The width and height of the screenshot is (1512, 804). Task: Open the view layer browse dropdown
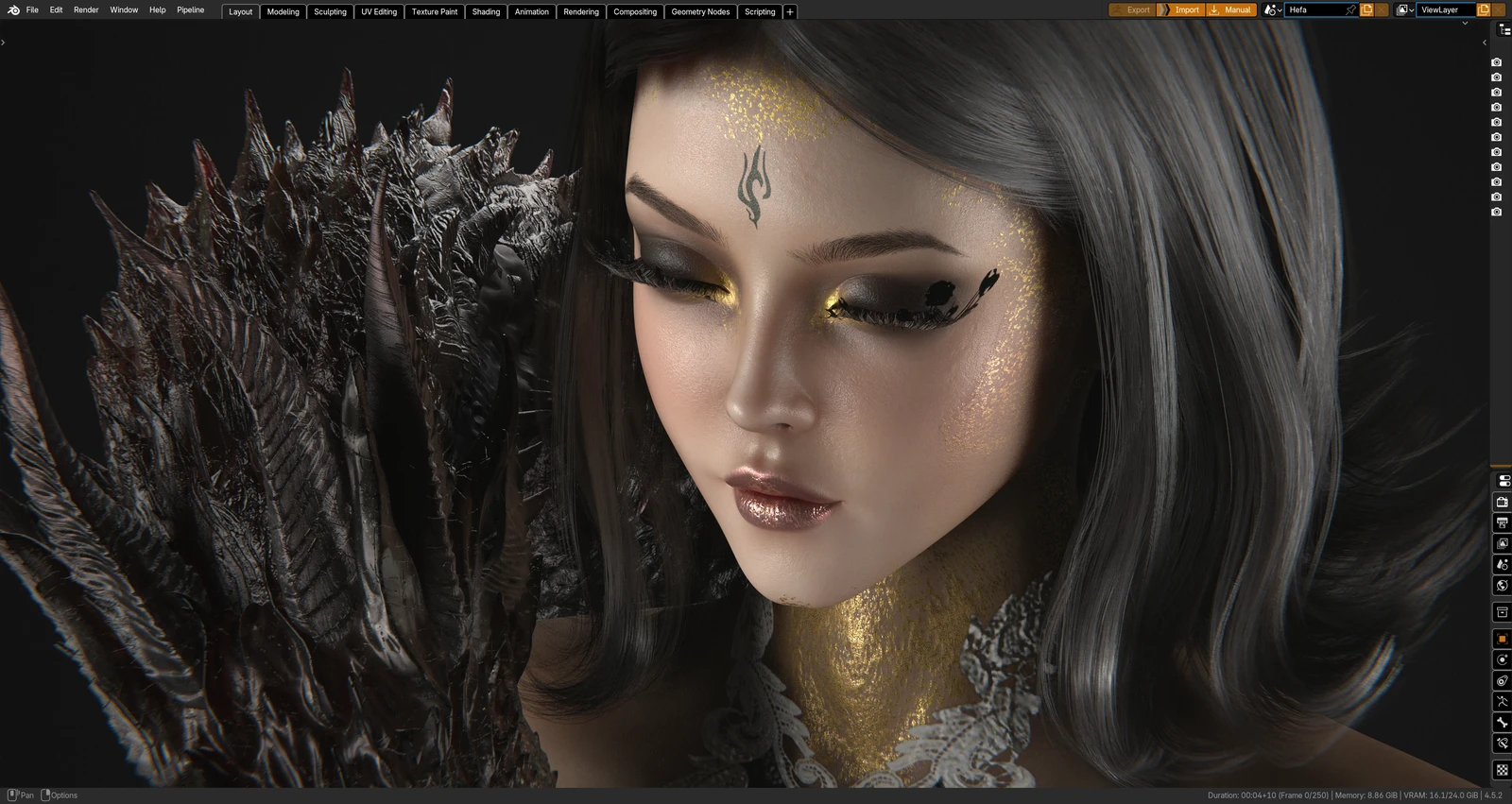click(x=1405, y=10)
